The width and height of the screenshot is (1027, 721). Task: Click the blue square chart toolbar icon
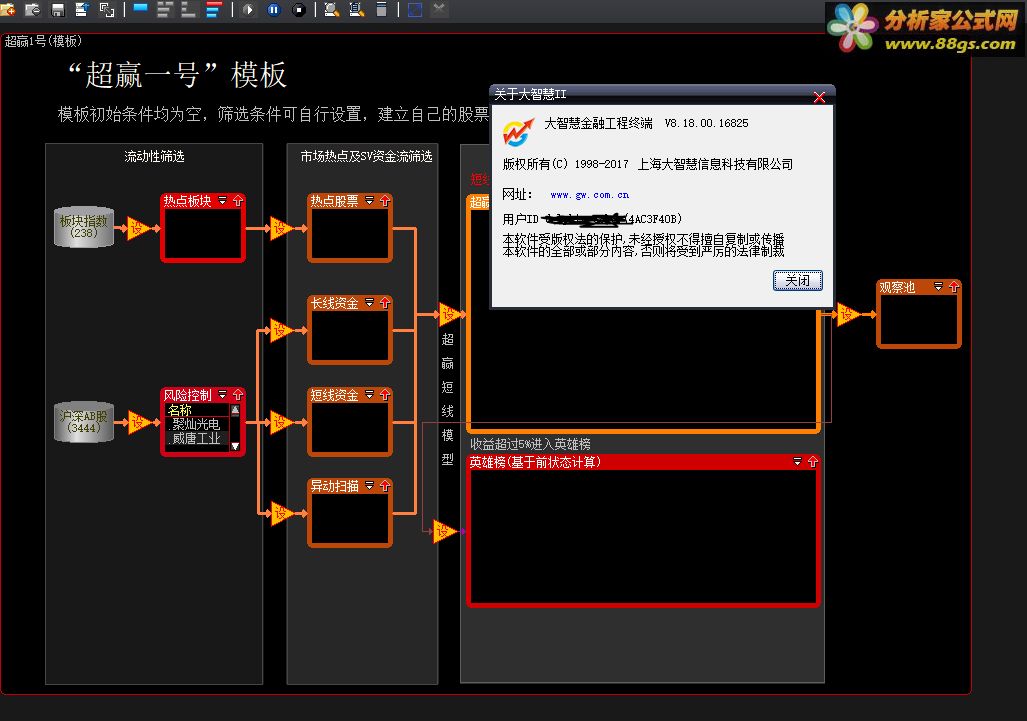[415, 9]
